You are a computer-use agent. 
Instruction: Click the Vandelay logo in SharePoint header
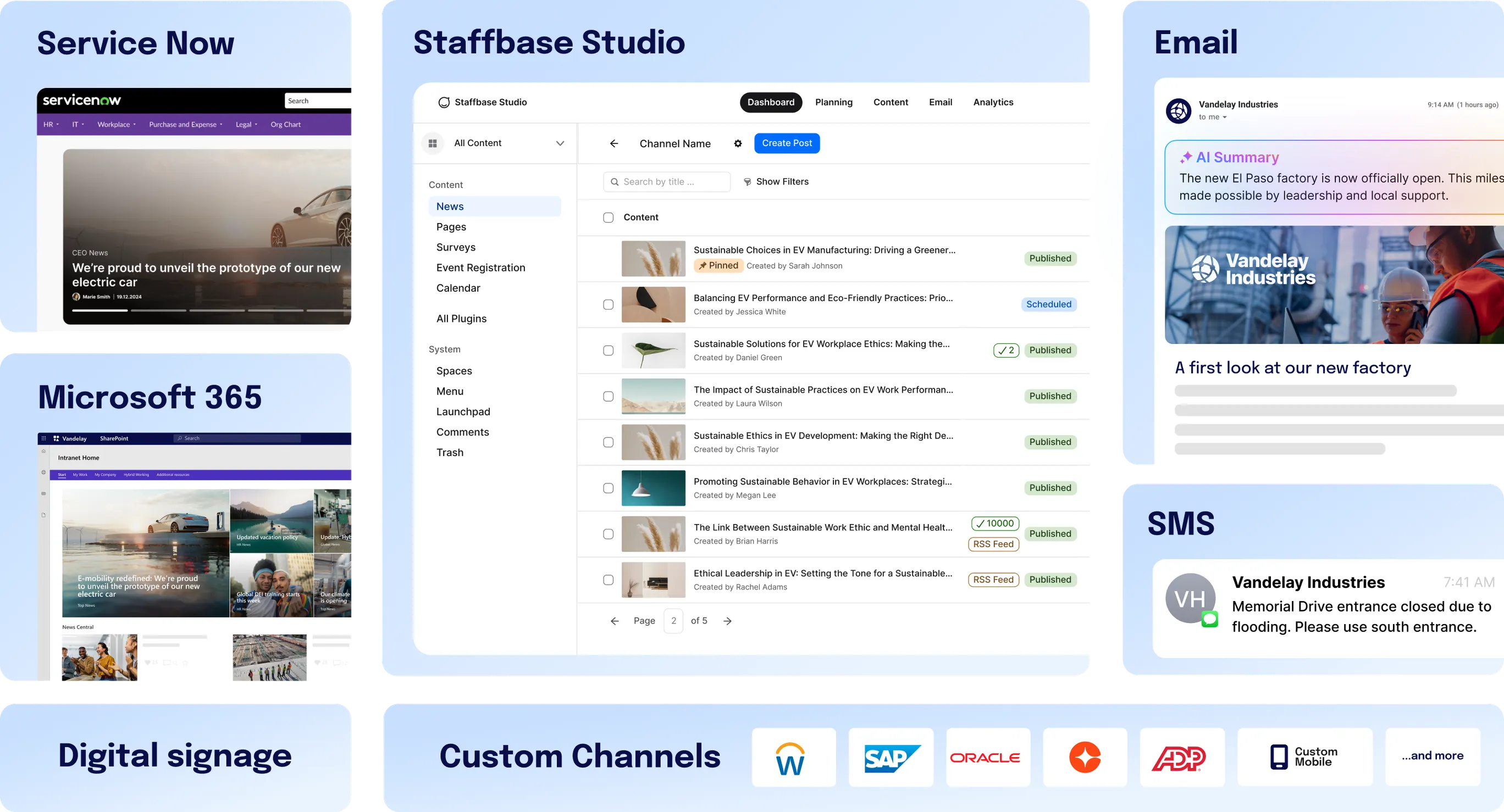coord(69,438)
